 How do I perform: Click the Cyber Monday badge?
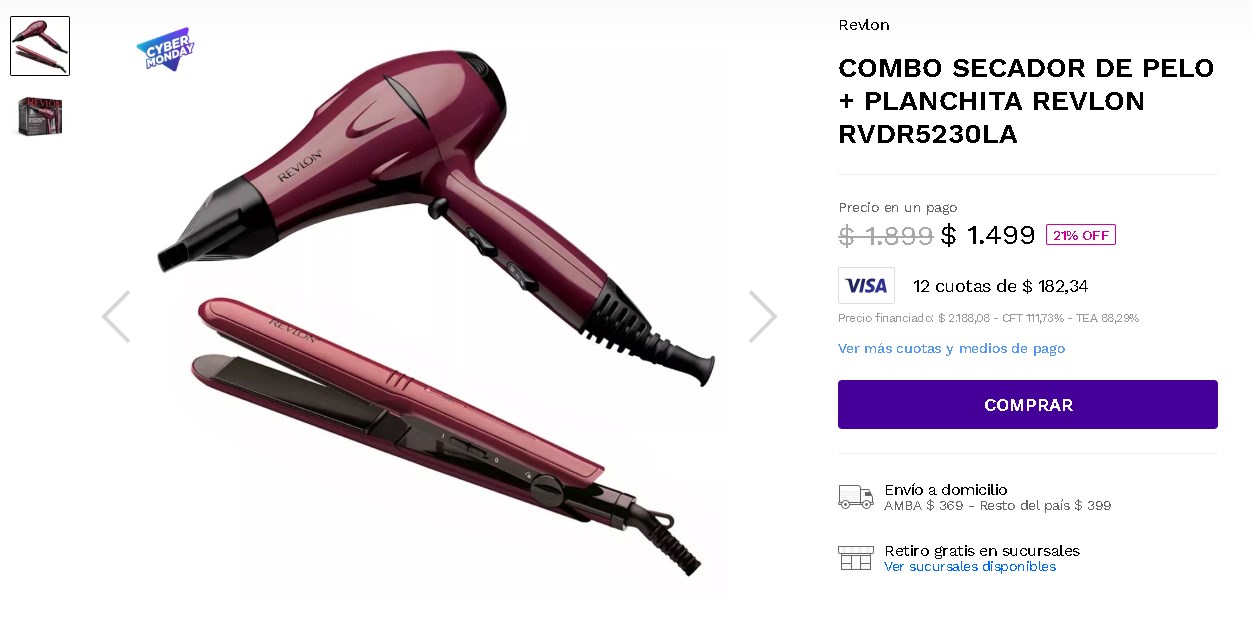click(x=165, y=49)
